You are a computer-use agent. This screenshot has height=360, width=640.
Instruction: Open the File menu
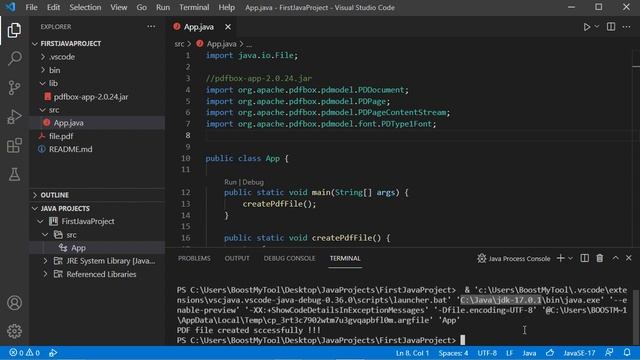point(31,7)
